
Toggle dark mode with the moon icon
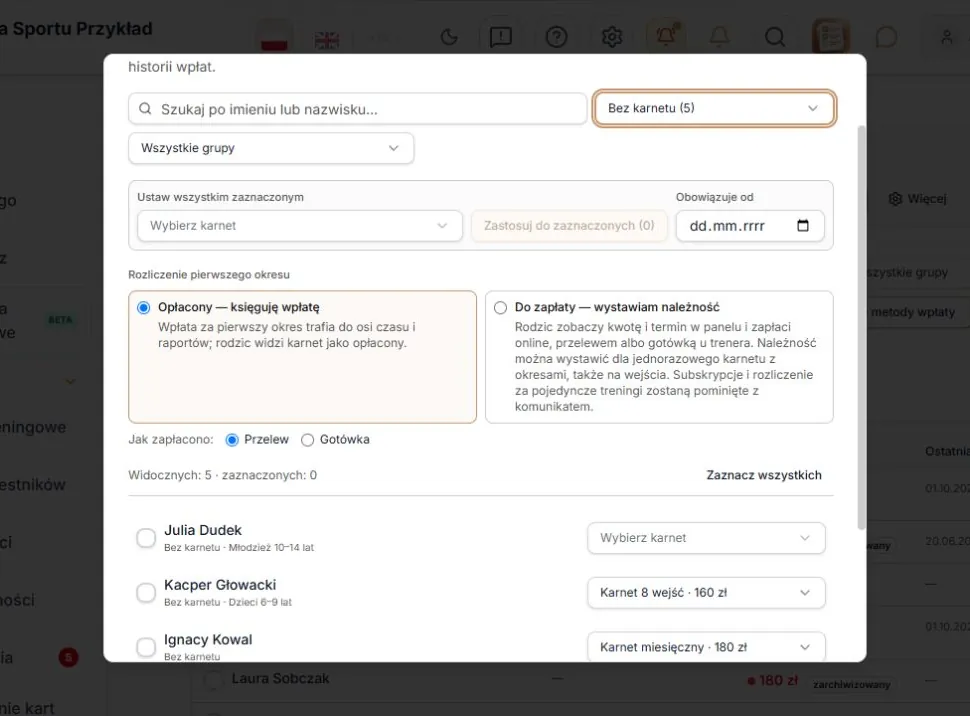449,37
